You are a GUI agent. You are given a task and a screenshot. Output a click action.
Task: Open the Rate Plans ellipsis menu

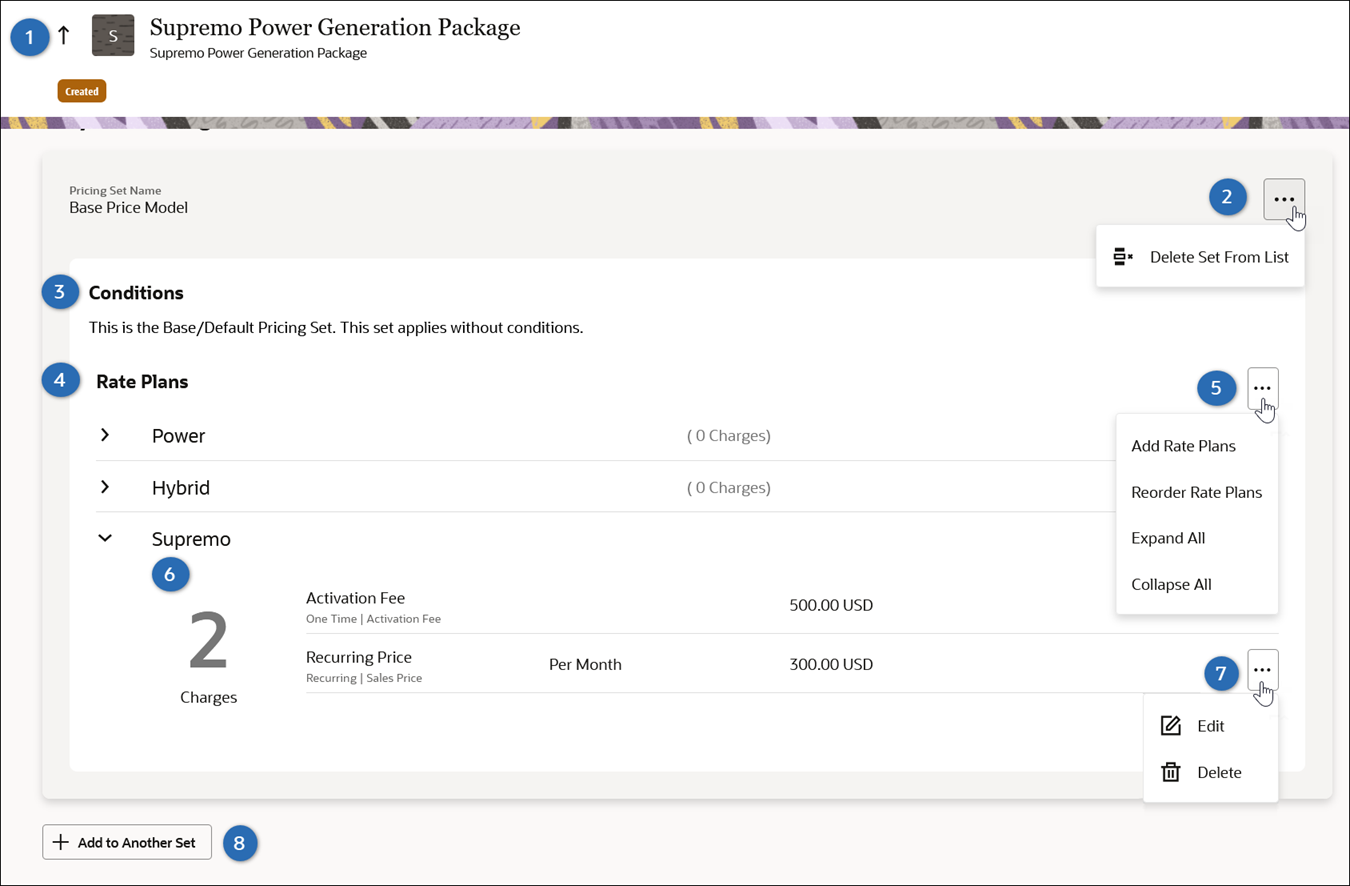click(x=1262, y=389)
